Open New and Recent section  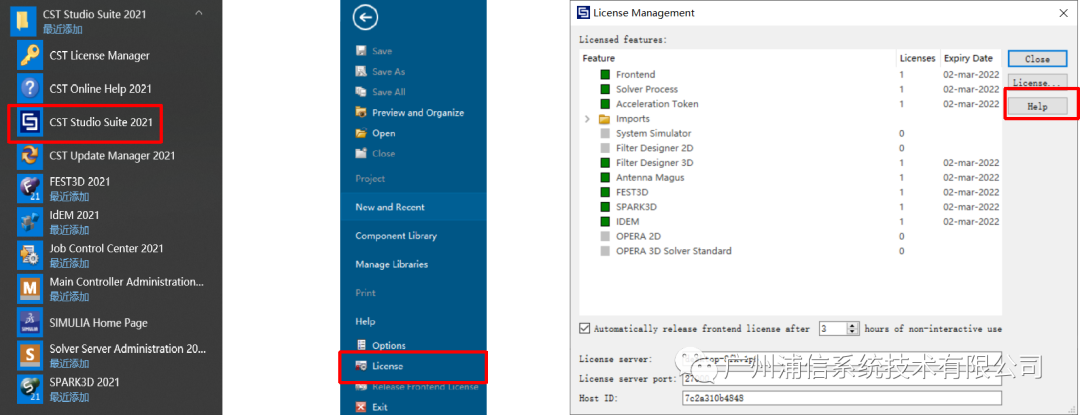[390, 207]
